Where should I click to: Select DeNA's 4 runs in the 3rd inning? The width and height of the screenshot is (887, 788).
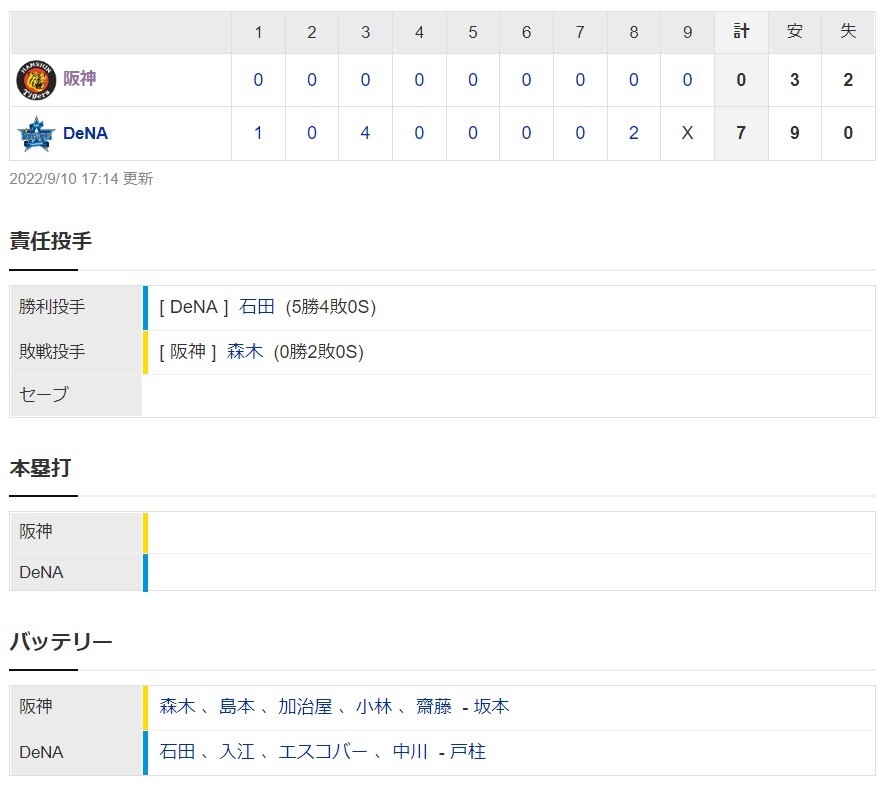(x=365, y=133)
